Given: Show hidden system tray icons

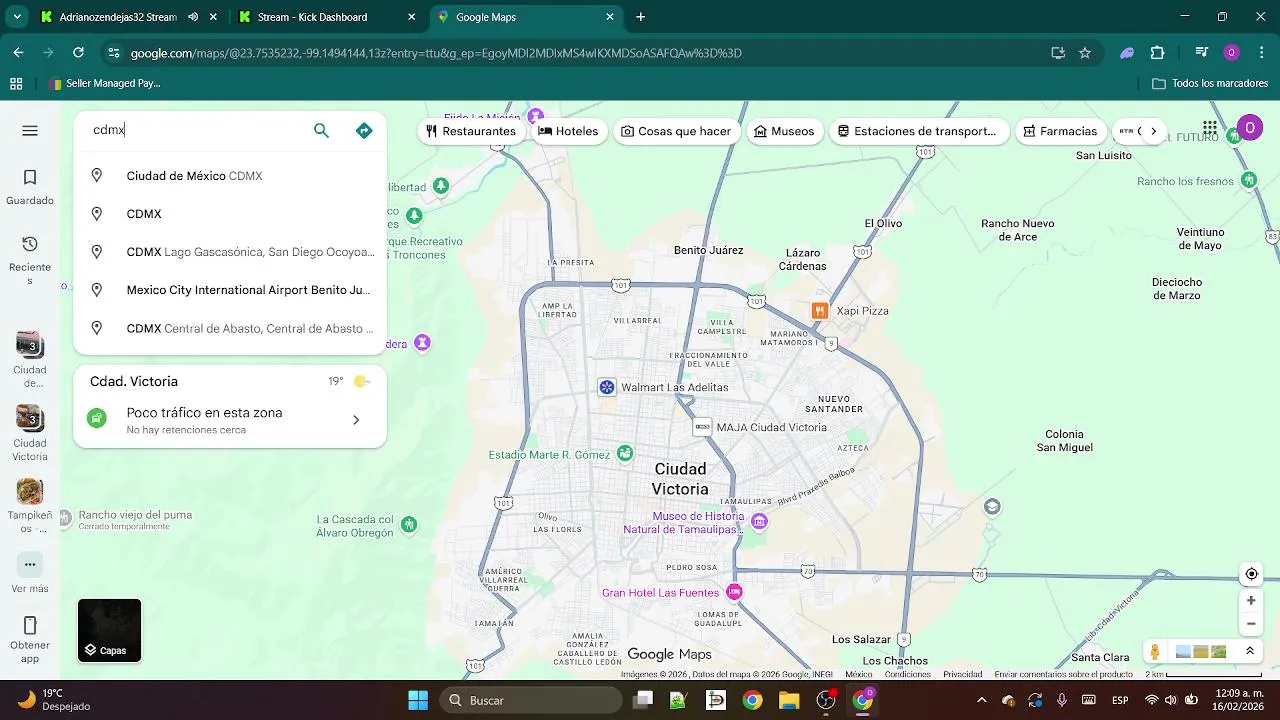Looking at the screenshot, I should (x=981, y=700).
